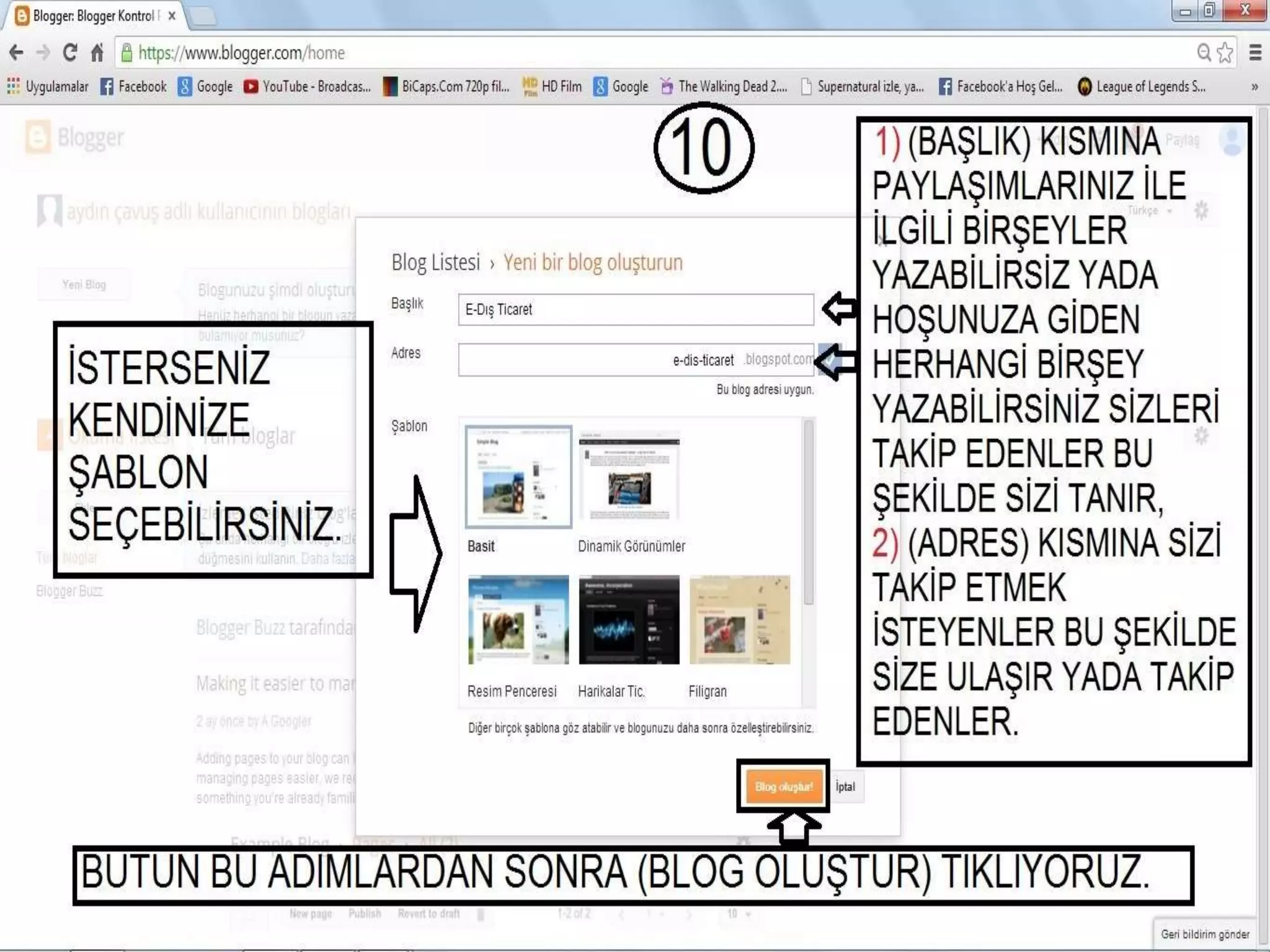The image size is (1270, 952).
Task: Open the Türkçe language dropdown
Action: coord(1149,210)
